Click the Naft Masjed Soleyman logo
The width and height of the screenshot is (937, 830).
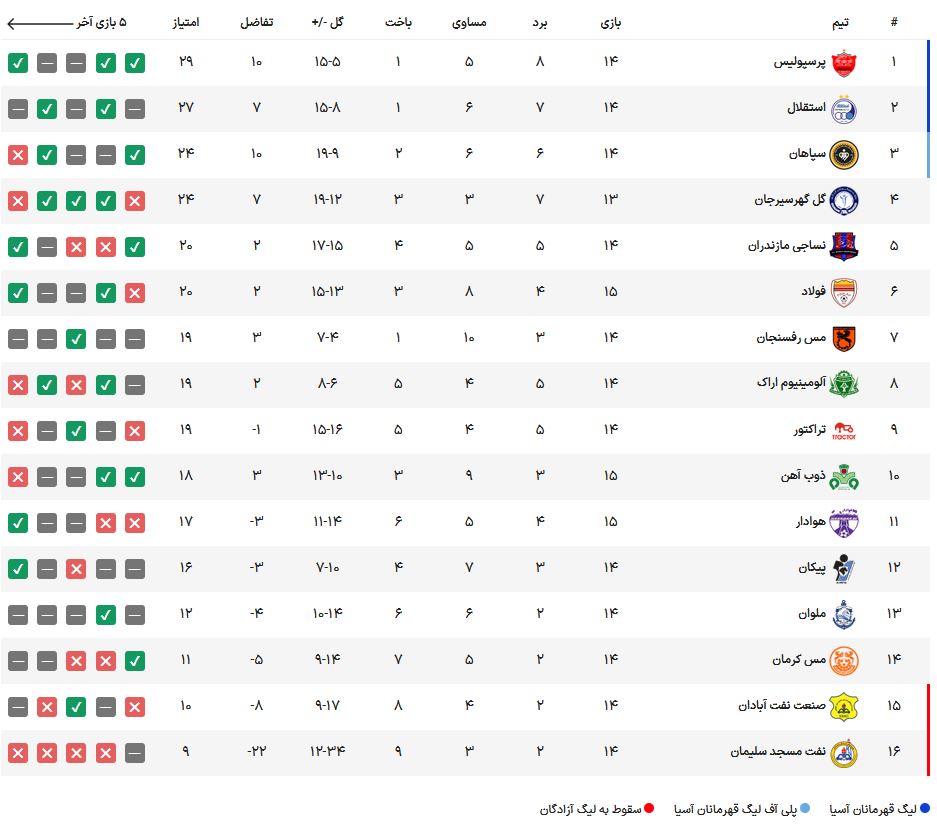click(844, 753)
